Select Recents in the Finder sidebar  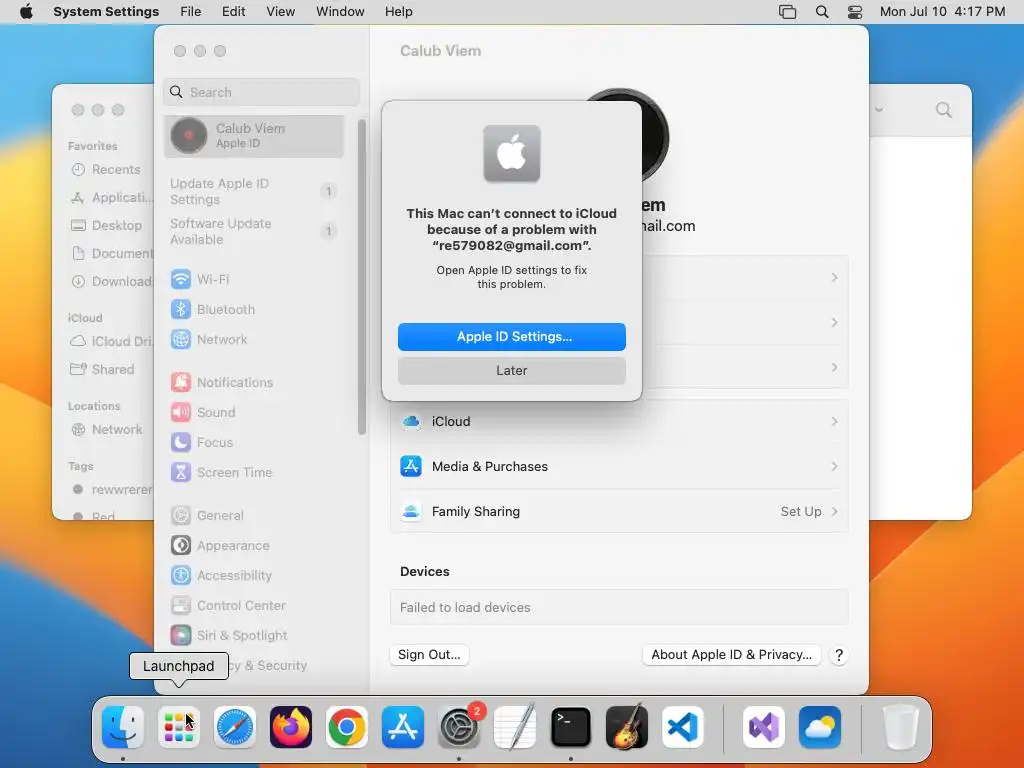pyautogui.click(x=106, y=169)
